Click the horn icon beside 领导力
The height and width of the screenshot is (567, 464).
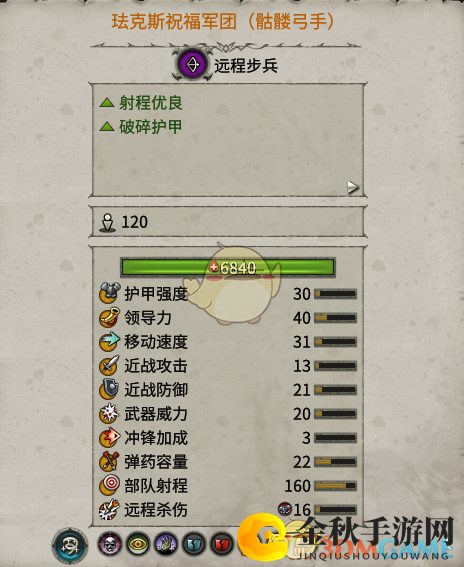pos(109,317)
